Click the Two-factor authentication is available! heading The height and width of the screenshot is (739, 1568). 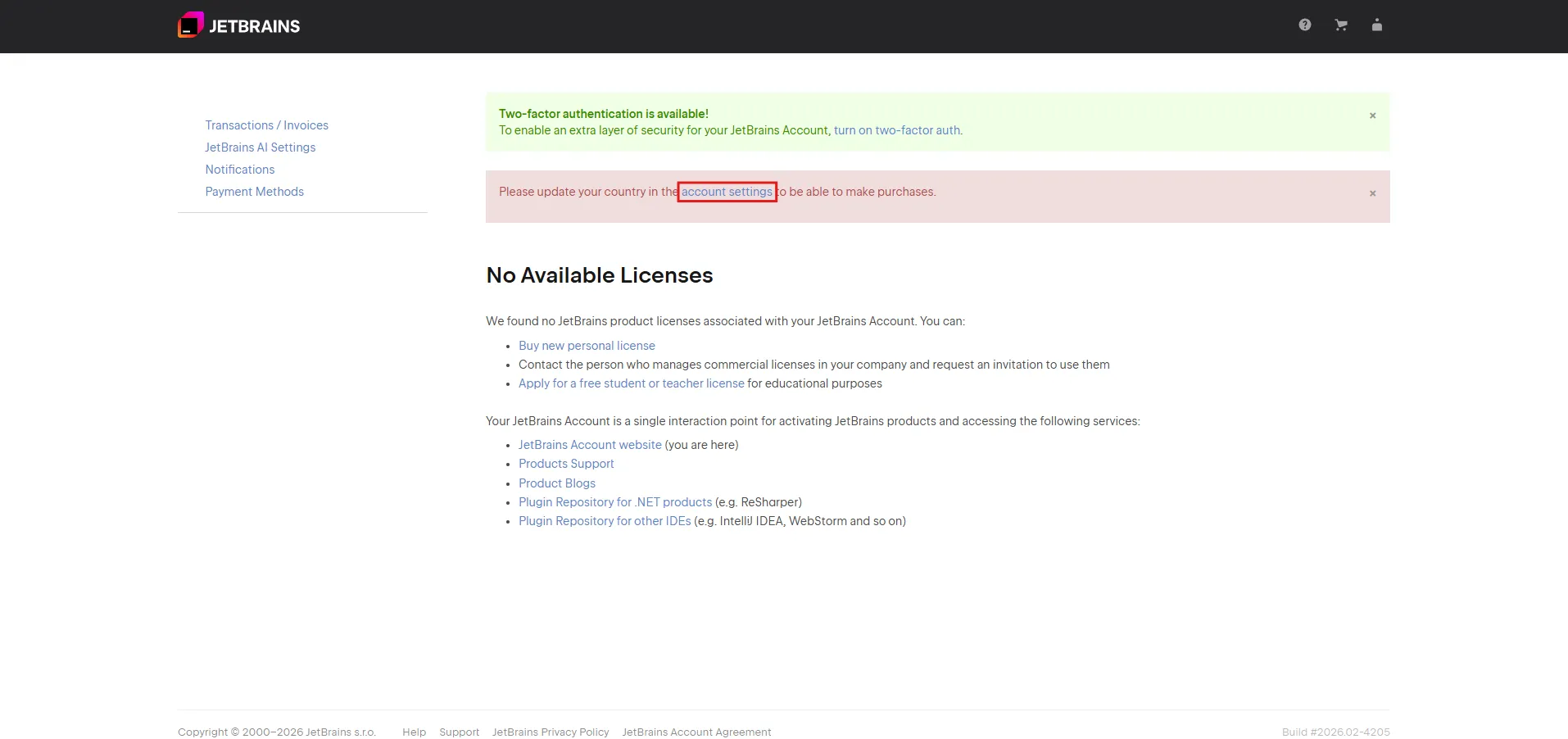pyautogui.click(x=604, y=114)
